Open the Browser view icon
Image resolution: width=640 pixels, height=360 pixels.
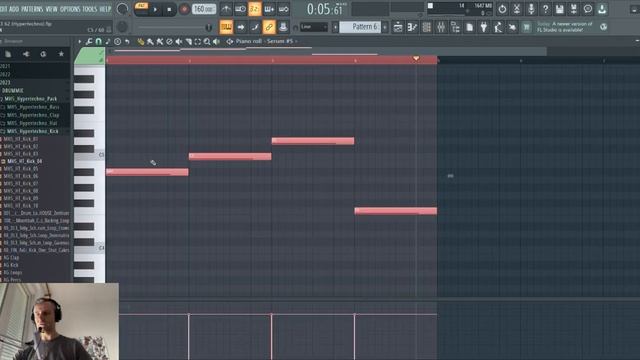pos(455,27)
